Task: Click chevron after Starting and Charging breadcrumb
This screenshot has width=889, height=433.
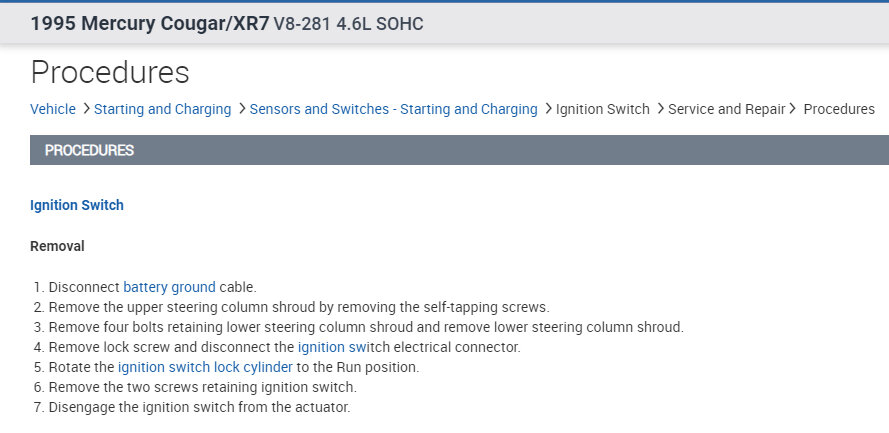Action: tap(242, 109)
